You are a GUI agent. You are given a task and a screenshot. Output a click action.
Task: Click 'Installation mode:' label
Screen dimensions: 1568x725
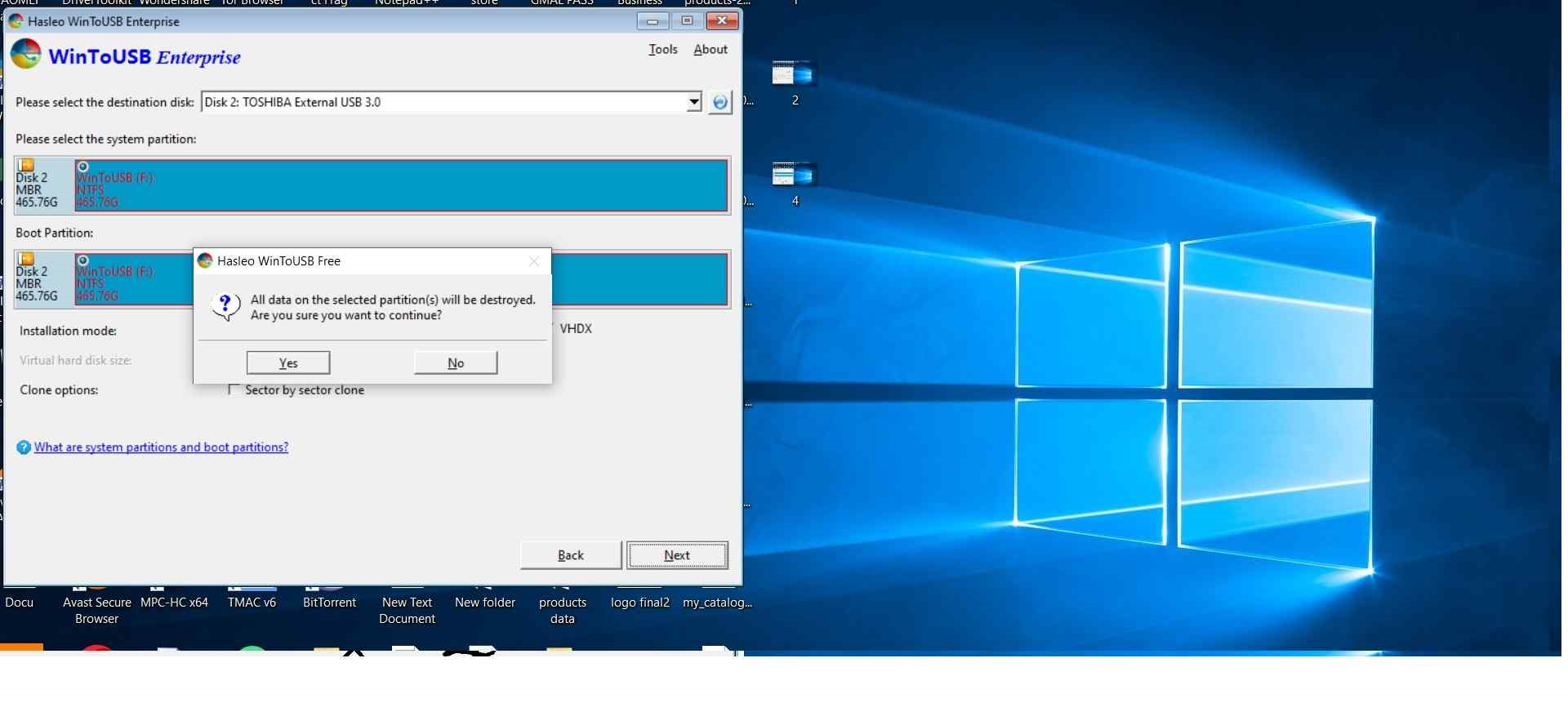pyautogui.click(x=68, y=331)
